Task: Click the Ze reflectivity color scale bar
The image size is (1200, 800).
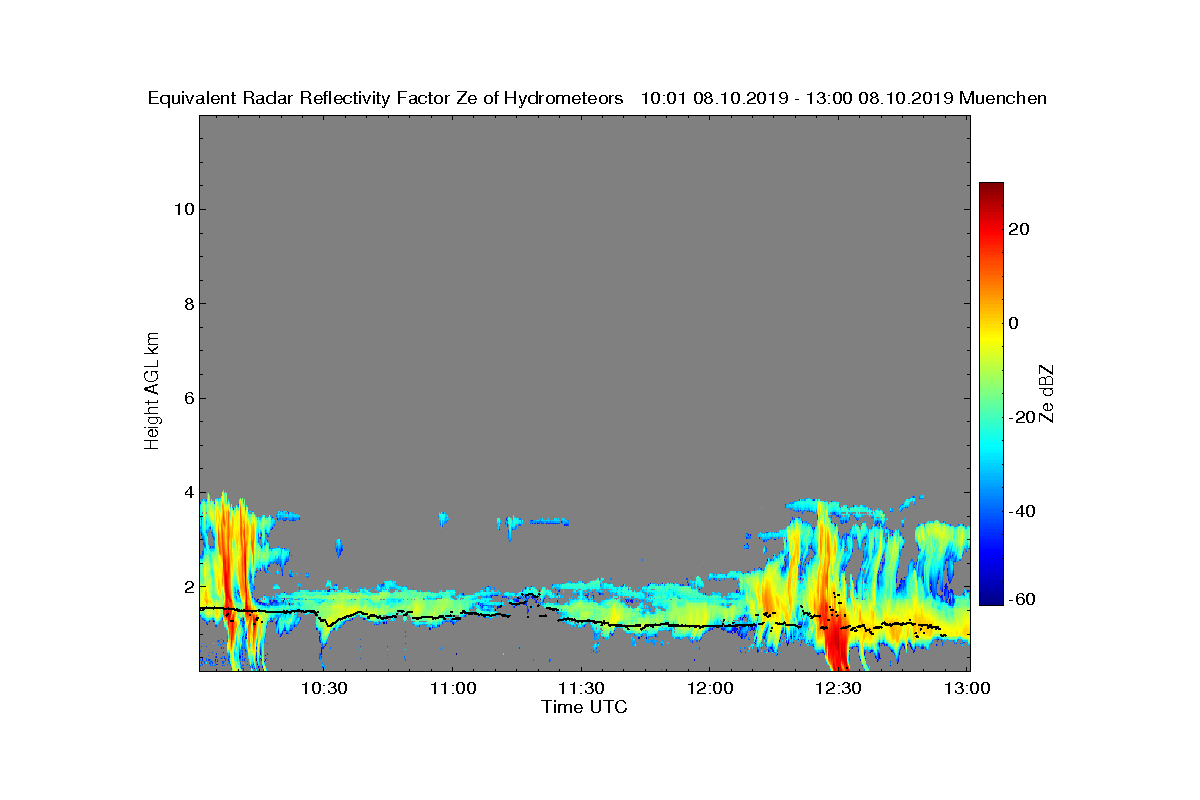Action: [x=991, y=394]
